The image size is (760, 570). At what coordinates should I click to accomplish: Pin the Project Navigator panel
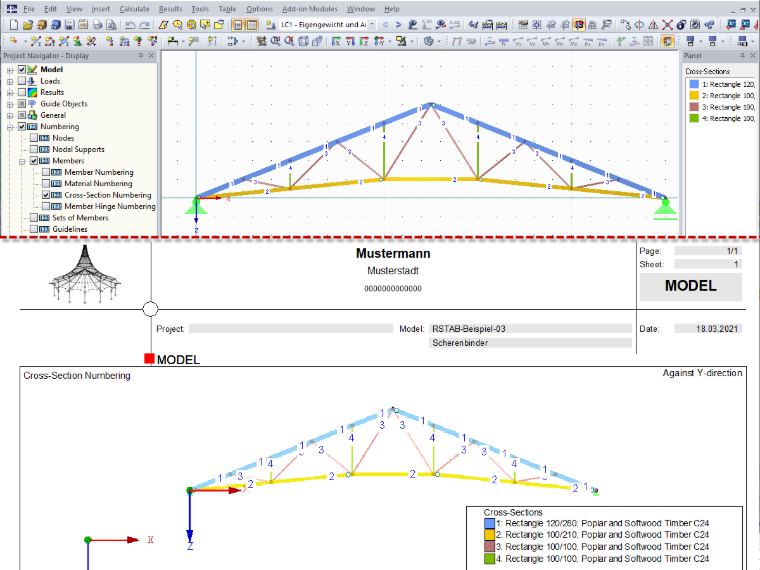pos(141,56)
